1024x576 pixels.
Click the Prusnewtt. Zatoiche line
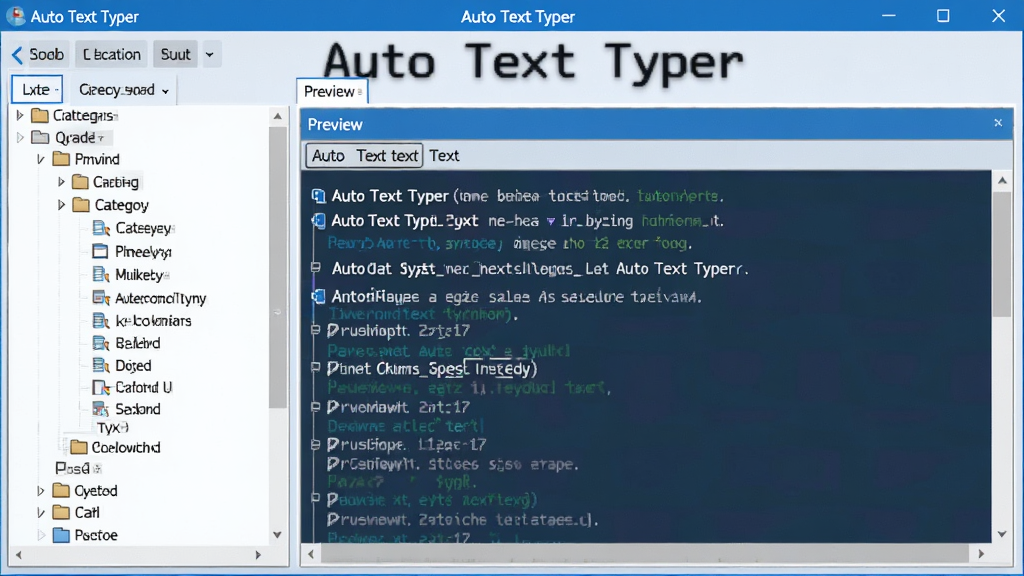tap(463, 520)
